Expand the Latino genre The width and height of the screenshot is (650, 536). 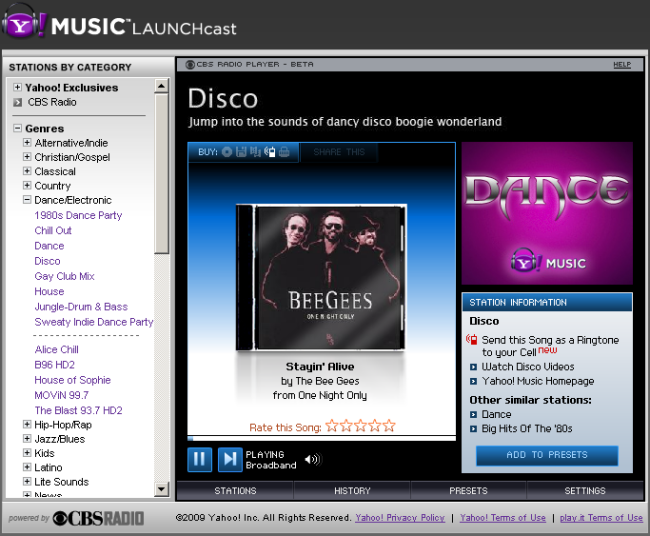click(27, 467)
